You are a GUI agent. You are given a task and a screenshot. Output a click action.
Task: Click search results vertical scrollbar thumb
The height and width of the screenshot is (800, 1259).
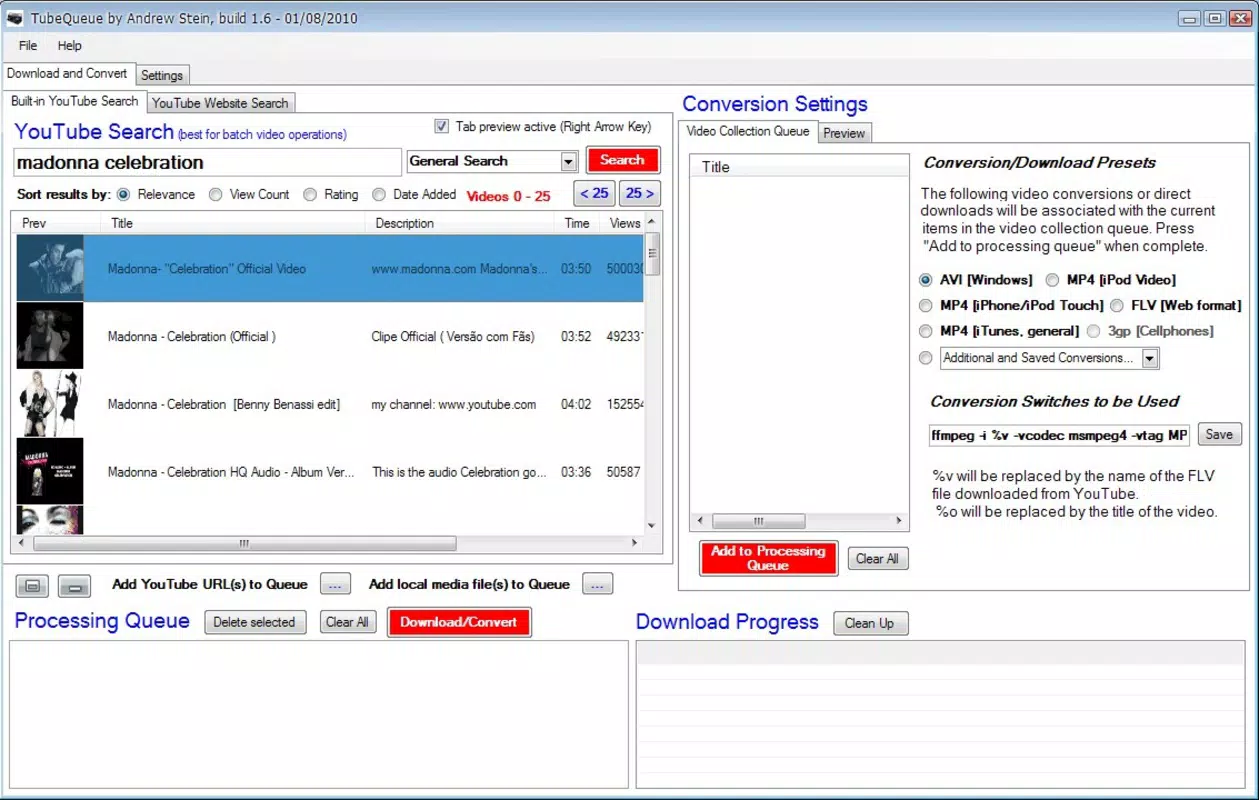point(652,254)
